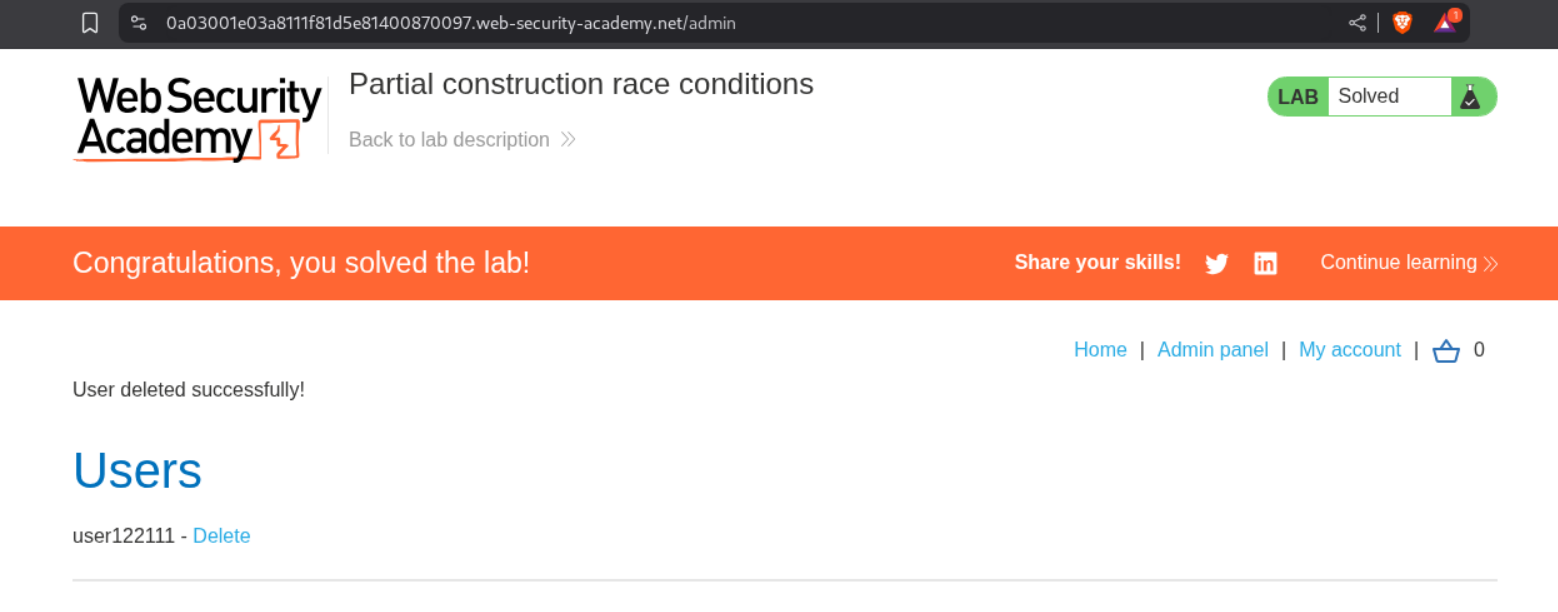Click the flask icon in lab status
This screenshot has height=612, width=1558.
1470,97
